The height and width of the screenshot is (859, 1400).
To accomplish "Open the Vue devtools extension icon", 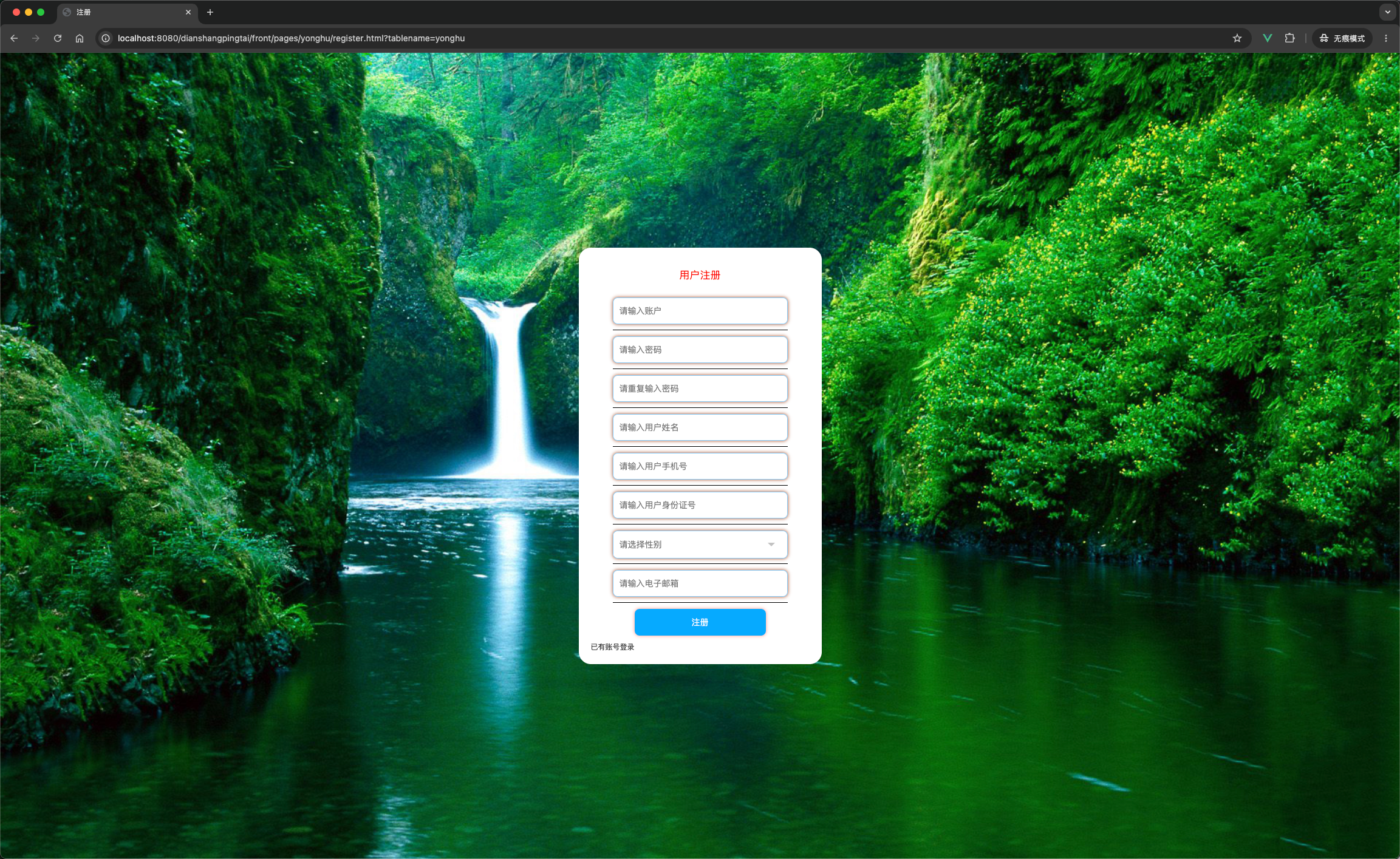I will click(x=1268, y=38).
